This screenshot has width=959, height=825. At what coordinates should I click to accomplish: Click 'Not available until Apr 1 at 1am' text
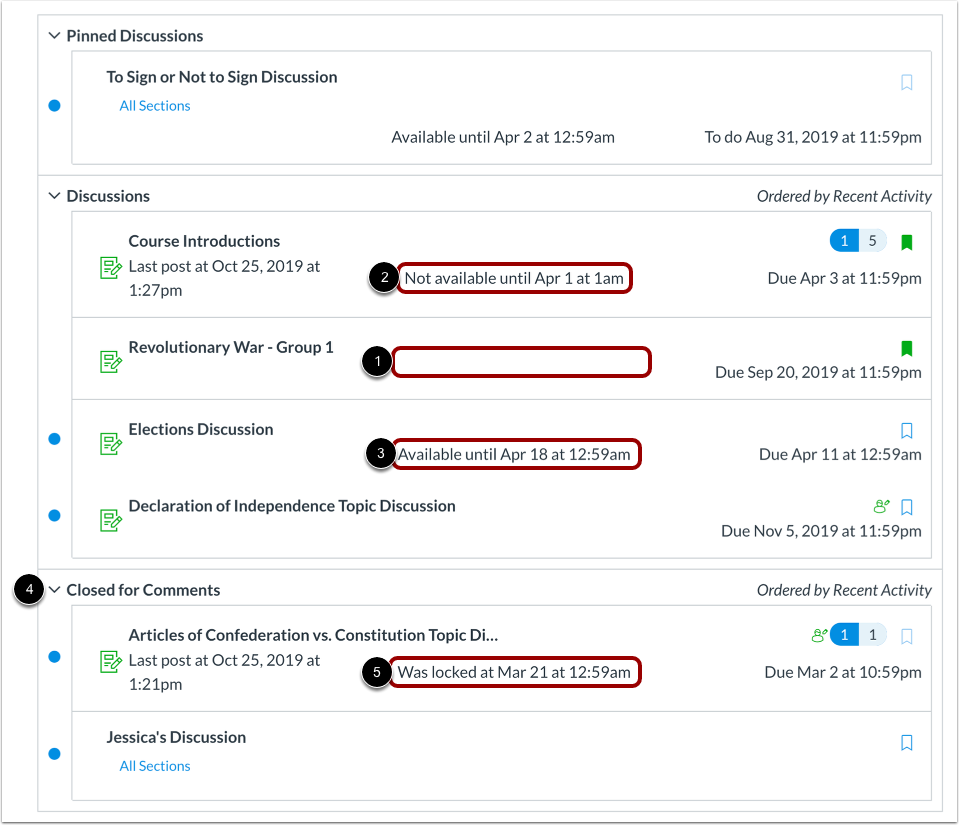pyautogui.click(x=514, y=279)
